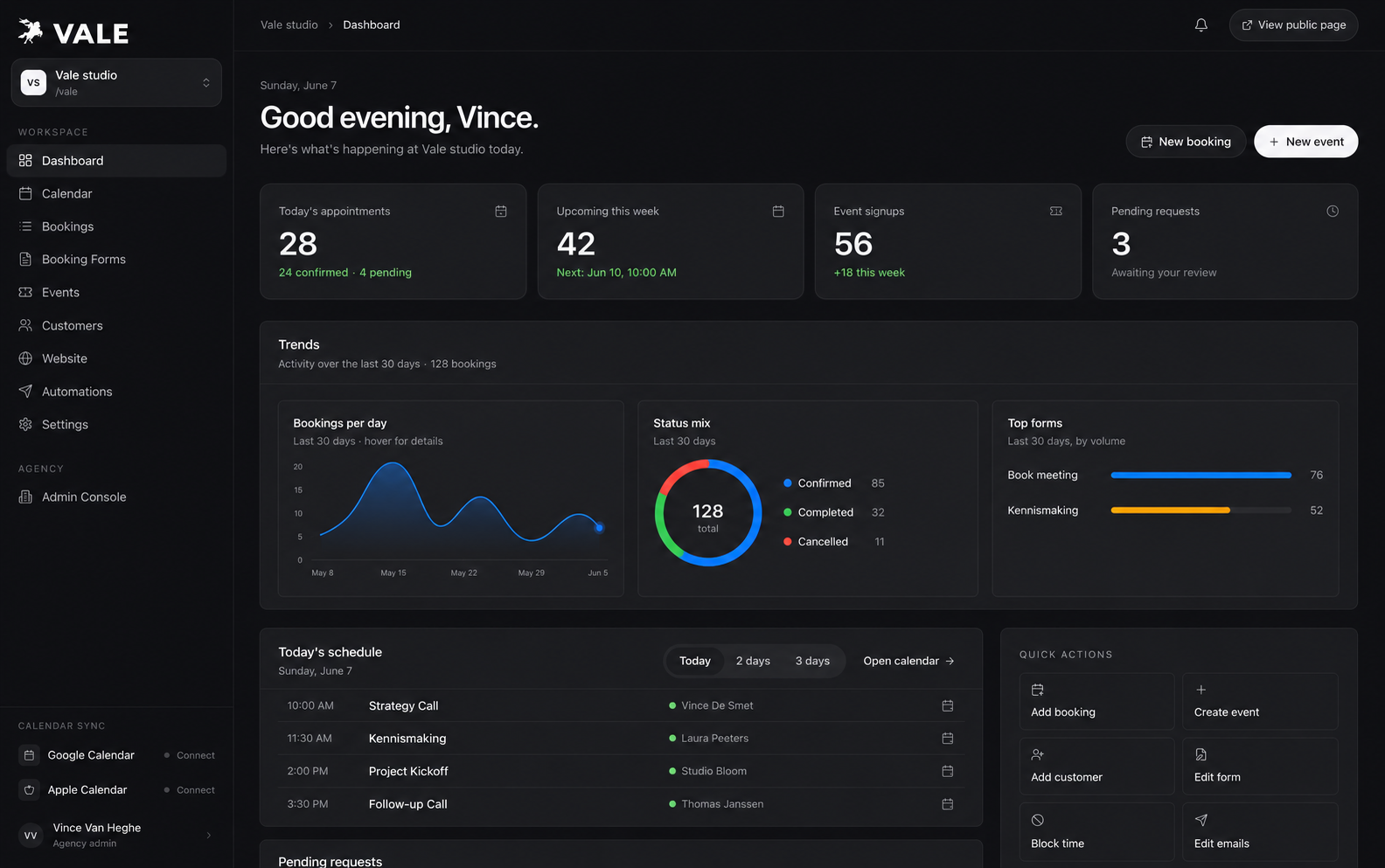Open Website in the sidebar

point(116,358)
